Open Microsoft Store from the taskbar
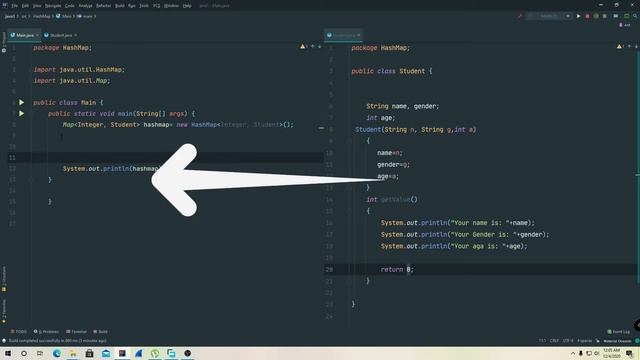Screen dimensions: 640x360 coord(89,353)
